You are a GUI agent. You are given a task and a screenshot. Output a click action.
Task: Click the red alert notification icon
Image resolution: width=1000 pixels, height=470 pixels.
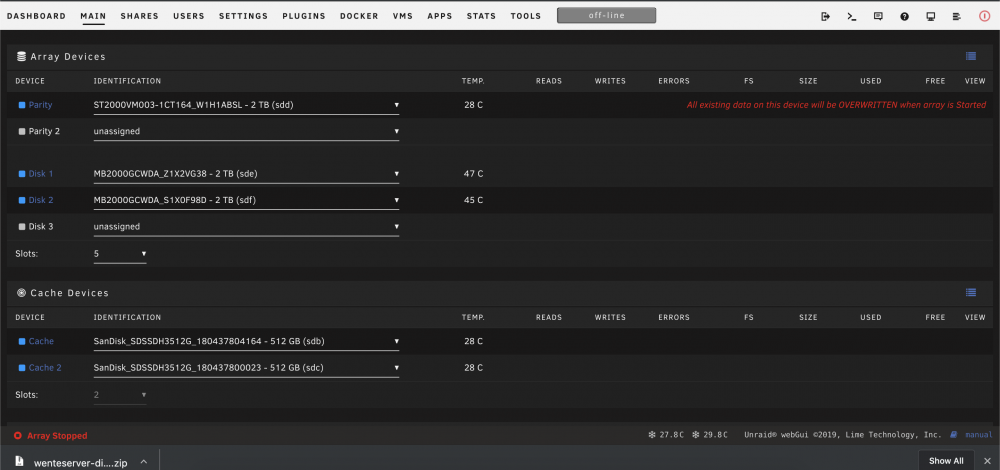[984, 17]
